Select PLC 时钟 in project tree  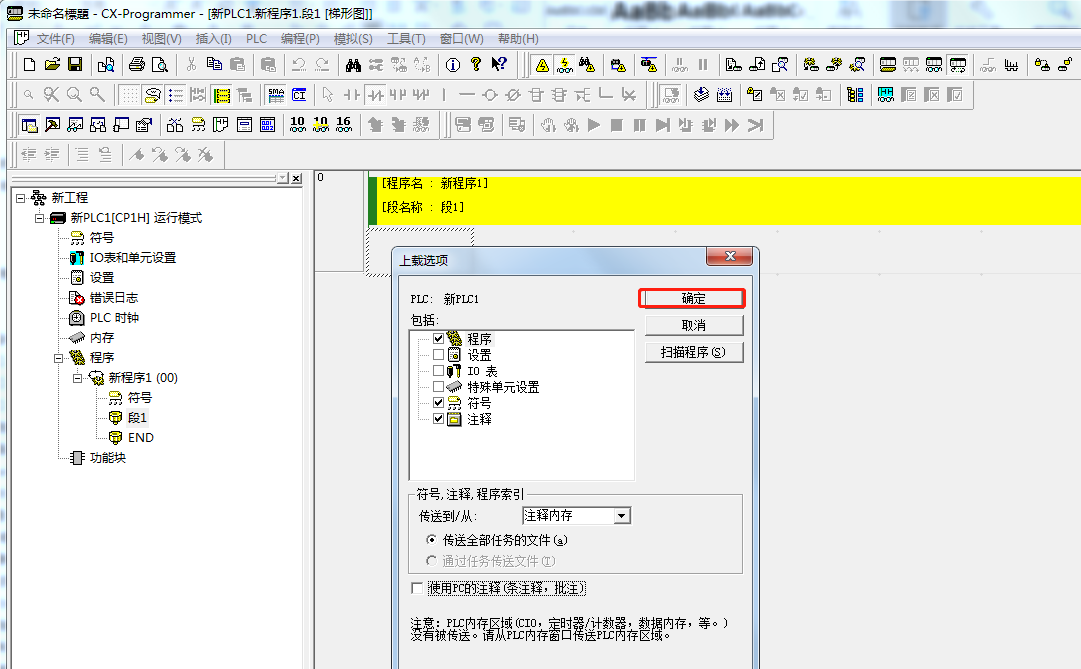point(114,318)
